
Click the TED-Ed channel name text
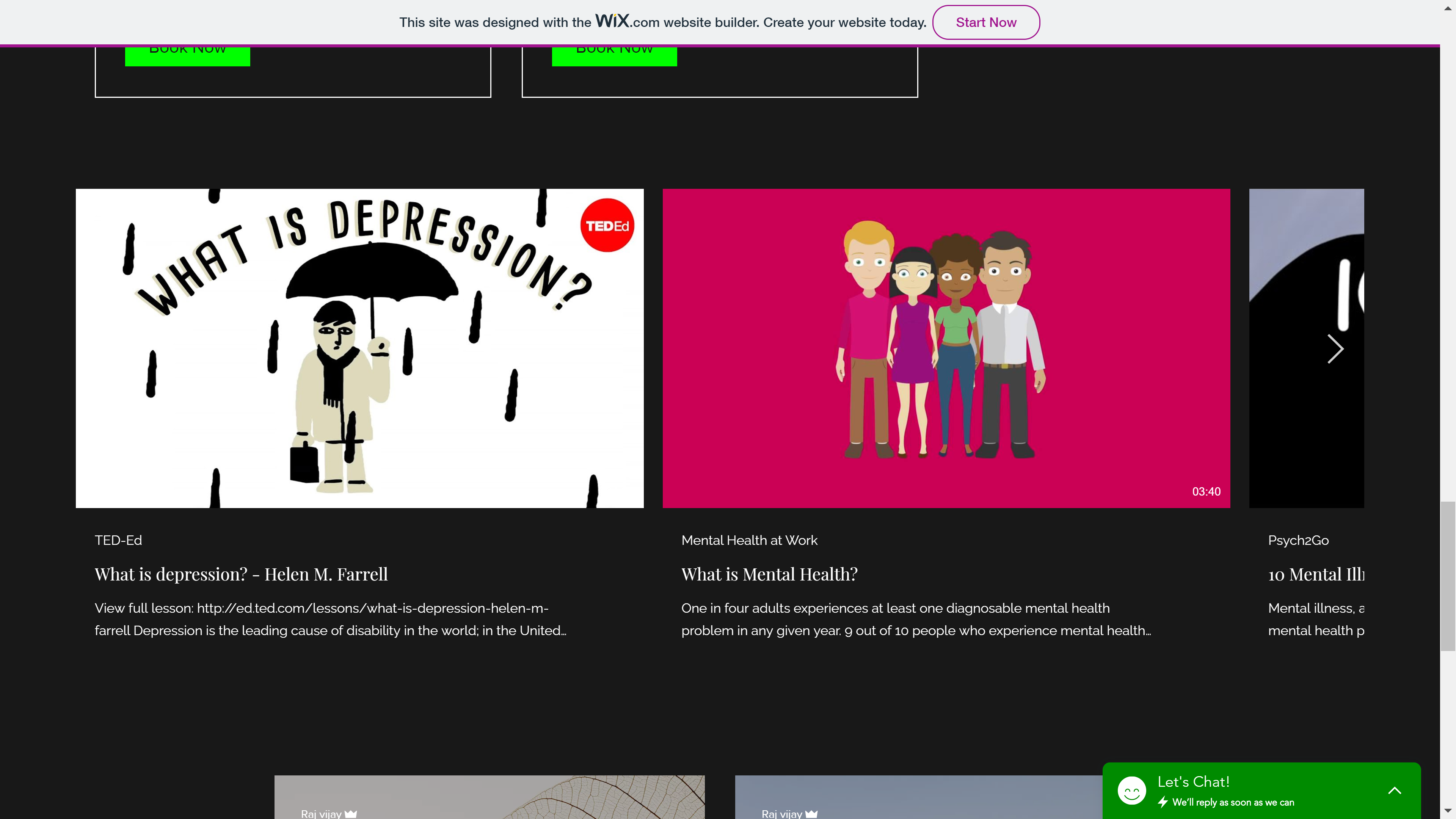[118, 540]
